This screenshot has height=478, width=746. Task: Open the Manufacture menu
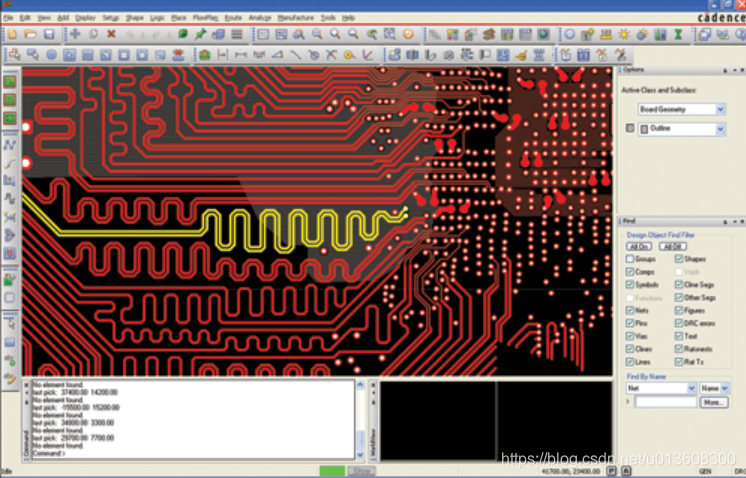click(x=297, y=18)
